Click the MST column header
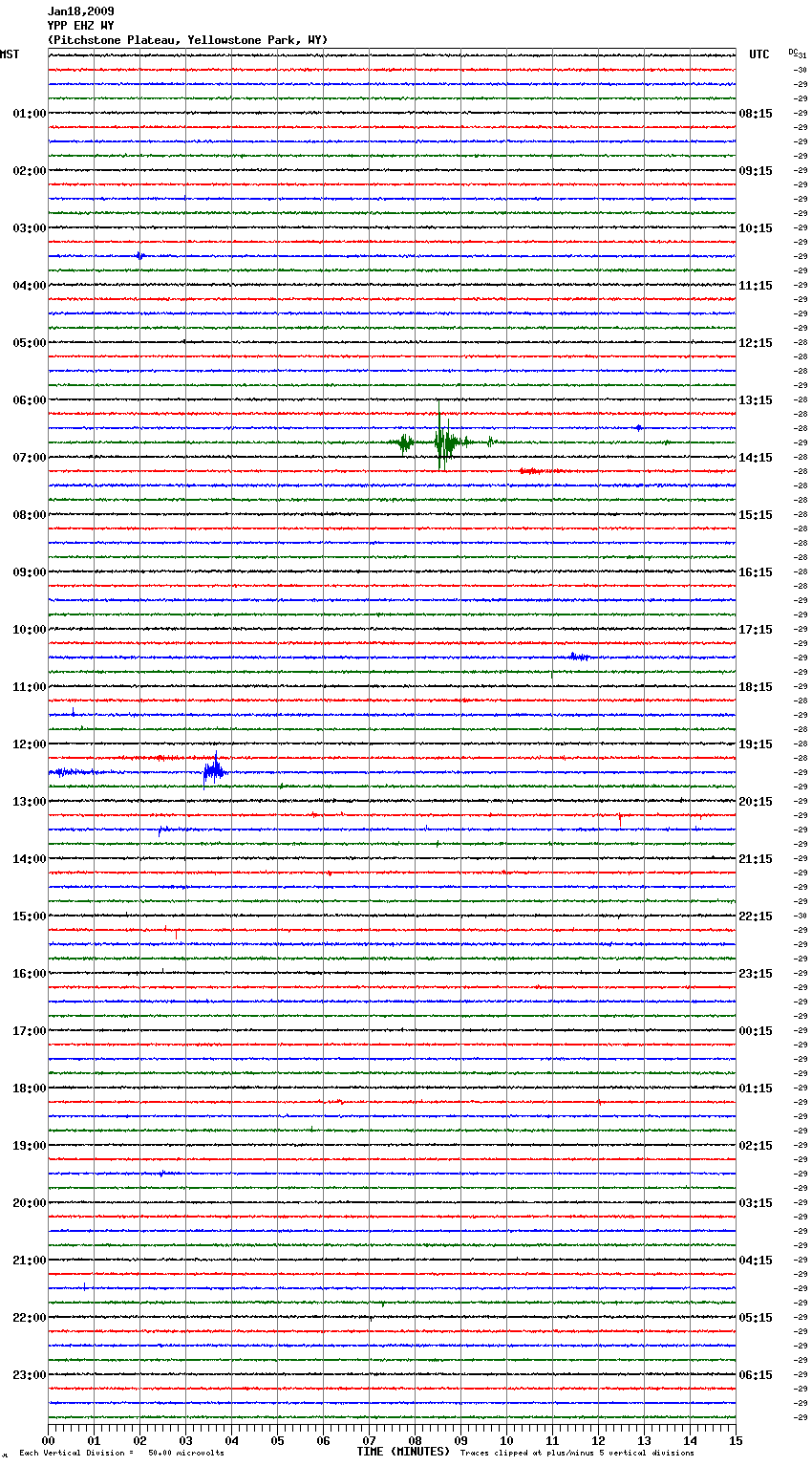 [10, 54]
